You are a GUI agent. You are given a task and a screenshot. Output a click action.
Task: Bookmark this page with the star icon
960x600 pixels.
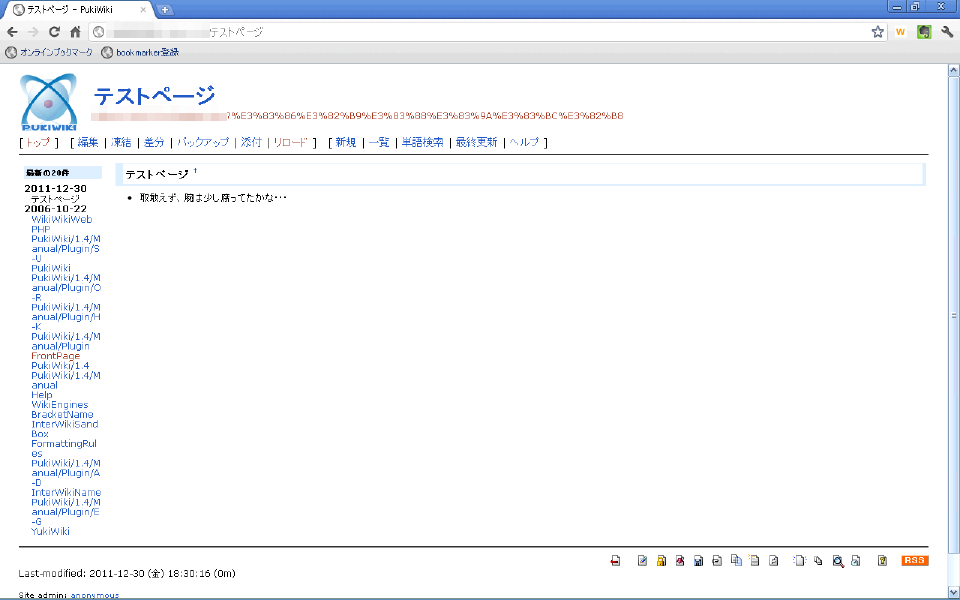coord(877,32)
